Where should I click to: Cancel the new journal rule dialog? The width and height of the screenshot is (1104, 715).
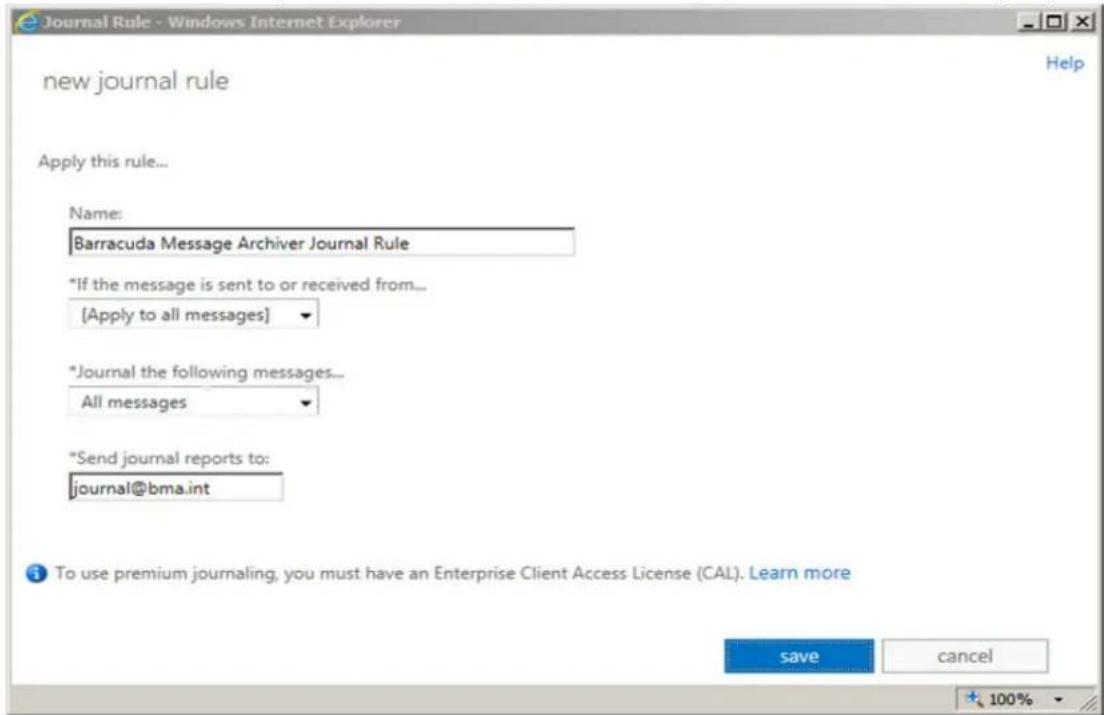(965, 656)
